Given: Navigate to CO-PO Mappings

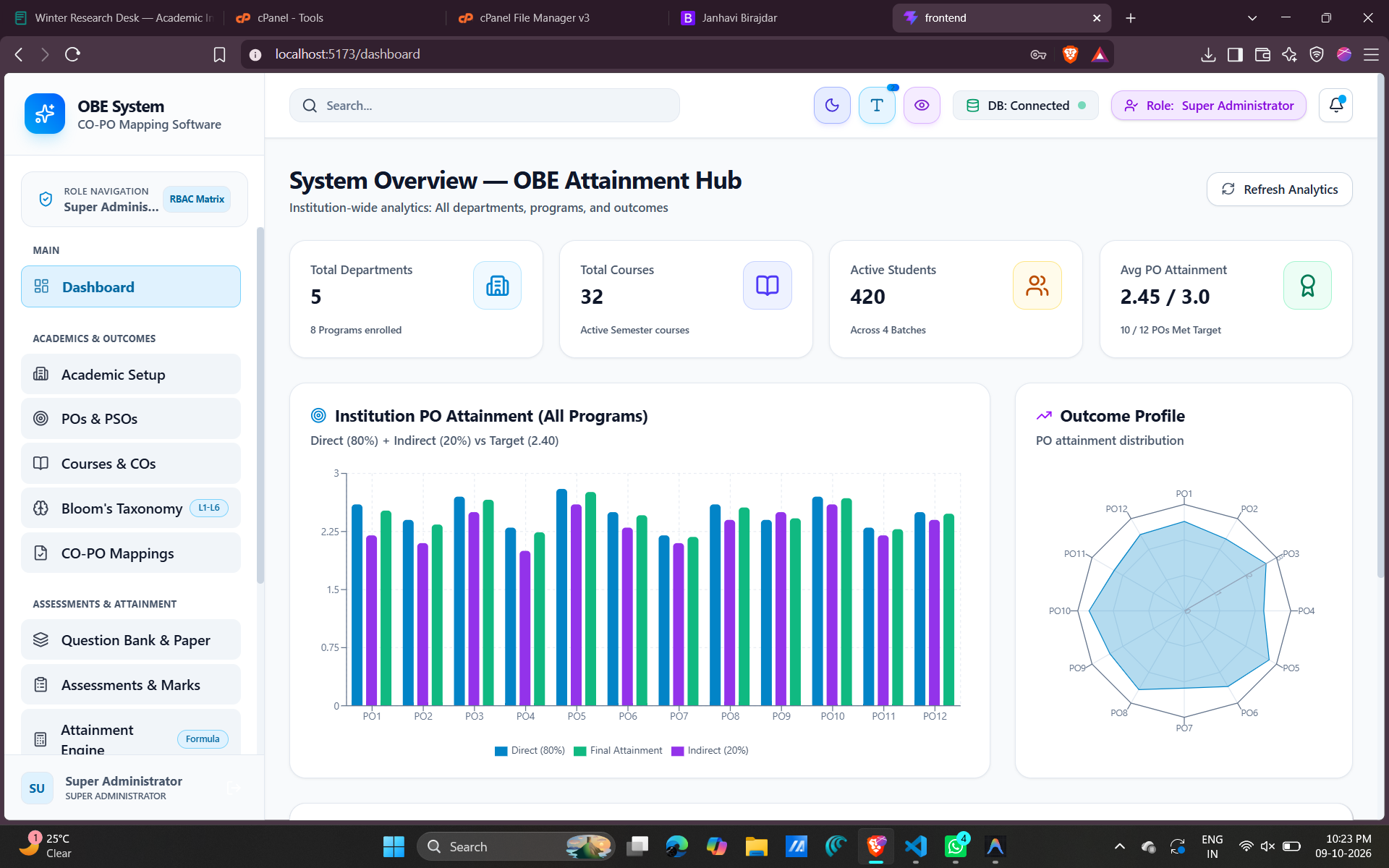Looking at the screenshot, I should click(131, 553).
